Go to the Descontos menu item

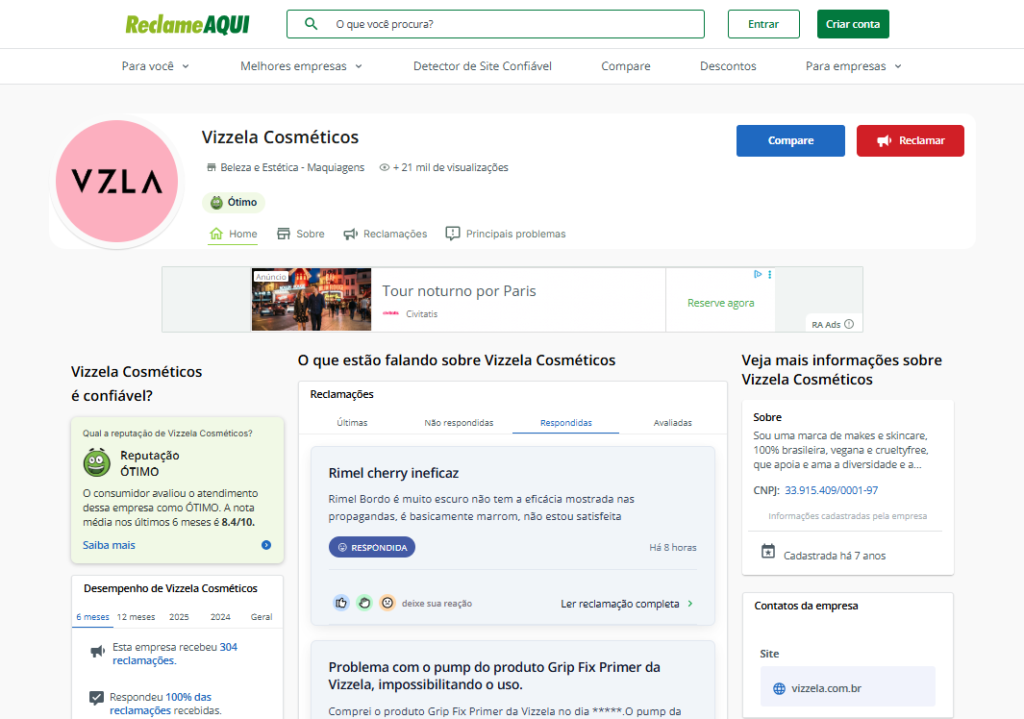(728, 66)
